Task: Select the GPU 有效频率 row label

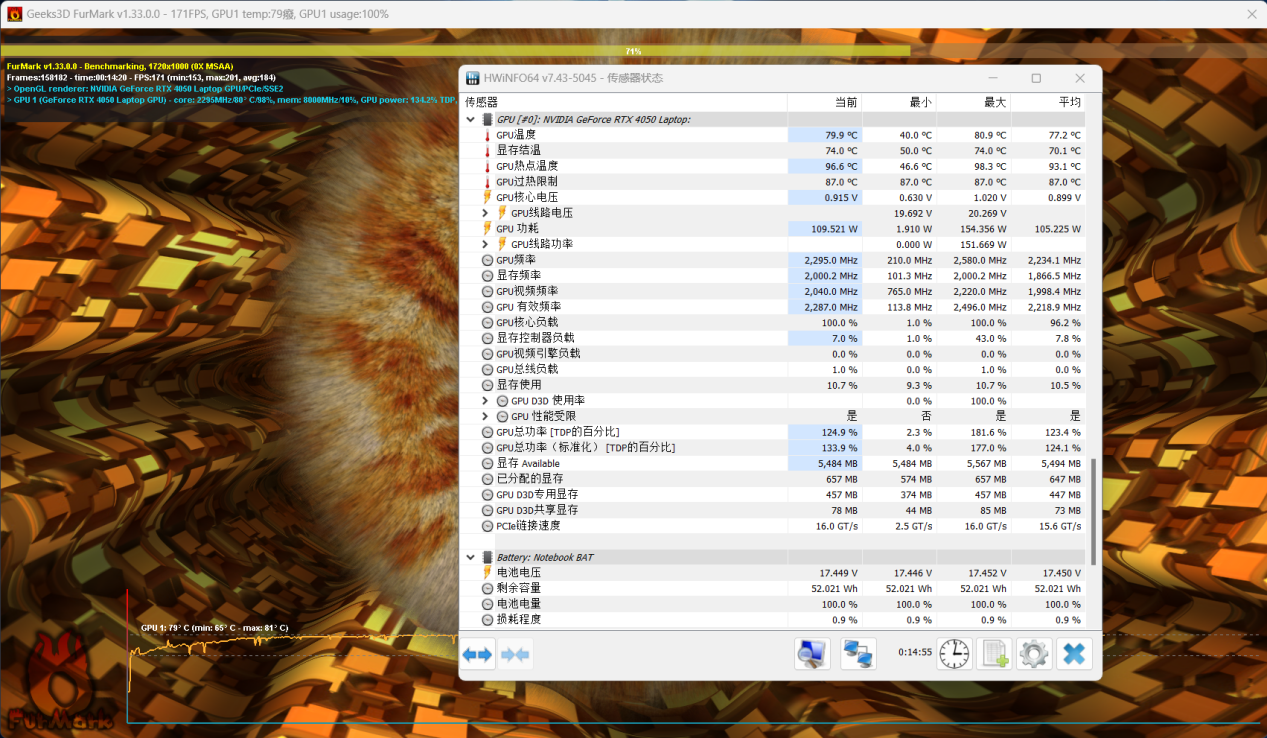Action: 529,307
